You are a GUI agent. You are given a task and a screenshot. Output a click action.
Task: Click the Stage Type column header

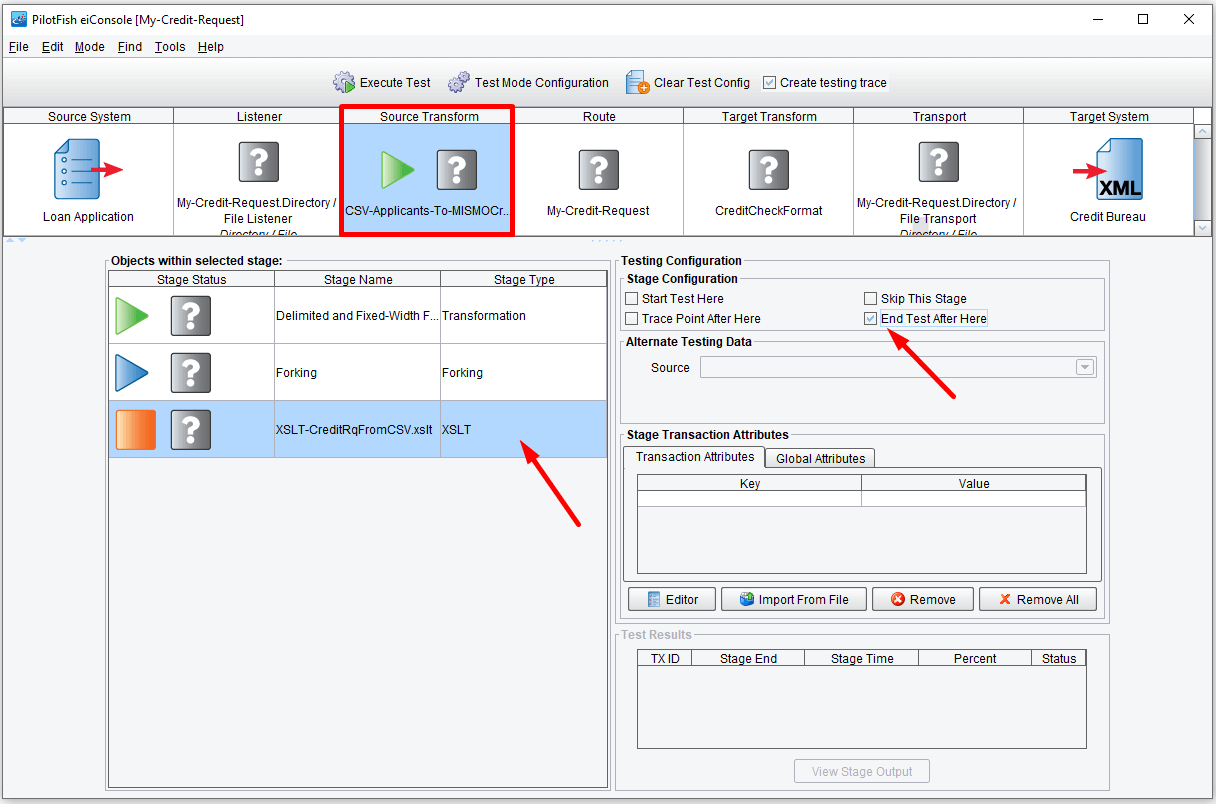524,280
